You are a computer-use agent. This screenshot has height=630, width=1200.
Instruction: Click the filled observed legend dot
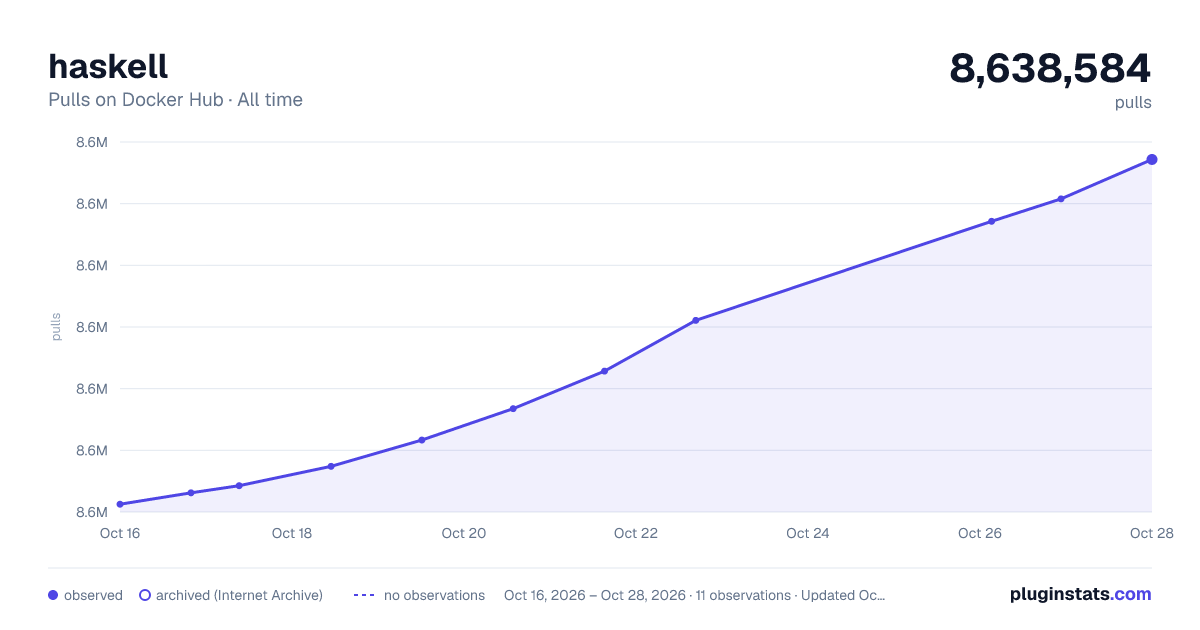(54, 595)
